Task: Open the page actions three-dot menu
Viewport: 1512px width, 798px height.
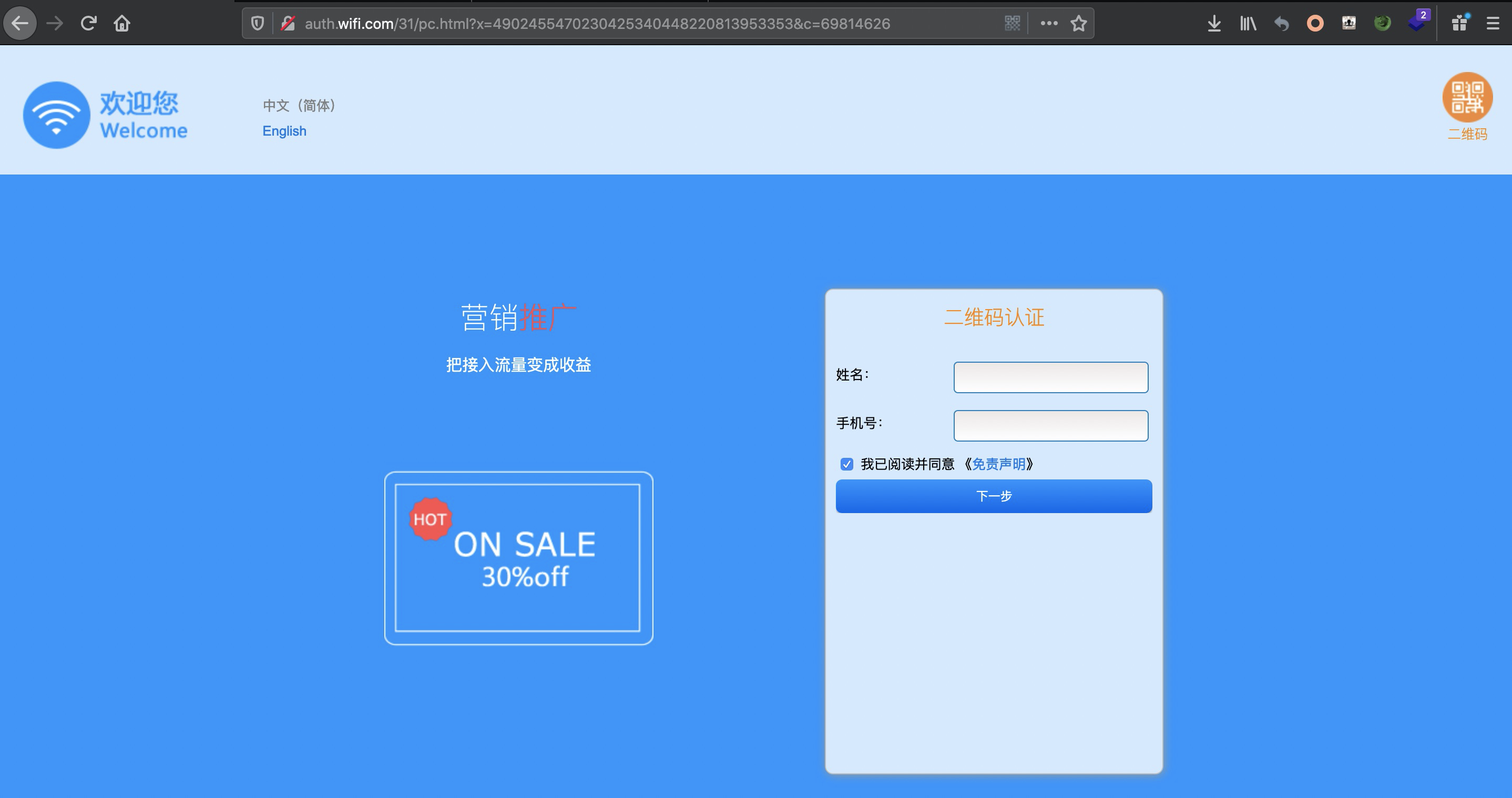Action: pos(1049,24)
